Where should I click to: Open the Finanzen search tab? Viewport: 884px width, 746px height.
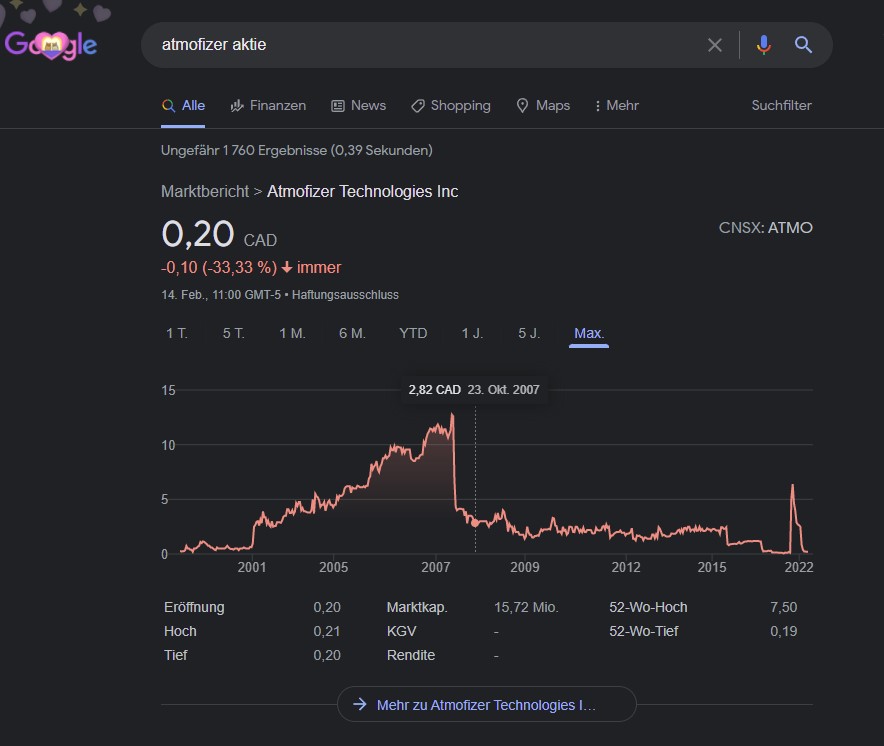[268, 106]
